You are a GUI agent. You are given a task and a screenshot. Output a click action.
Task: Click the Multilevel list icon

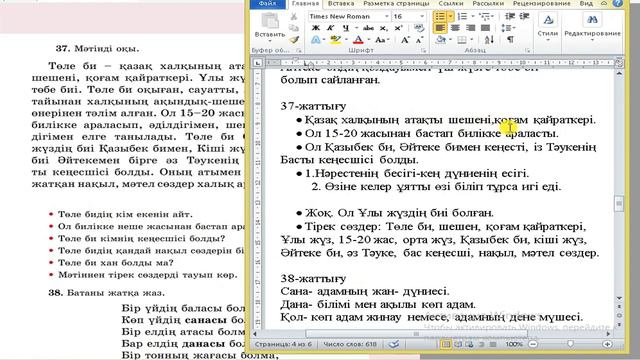[x=484, y=16]
